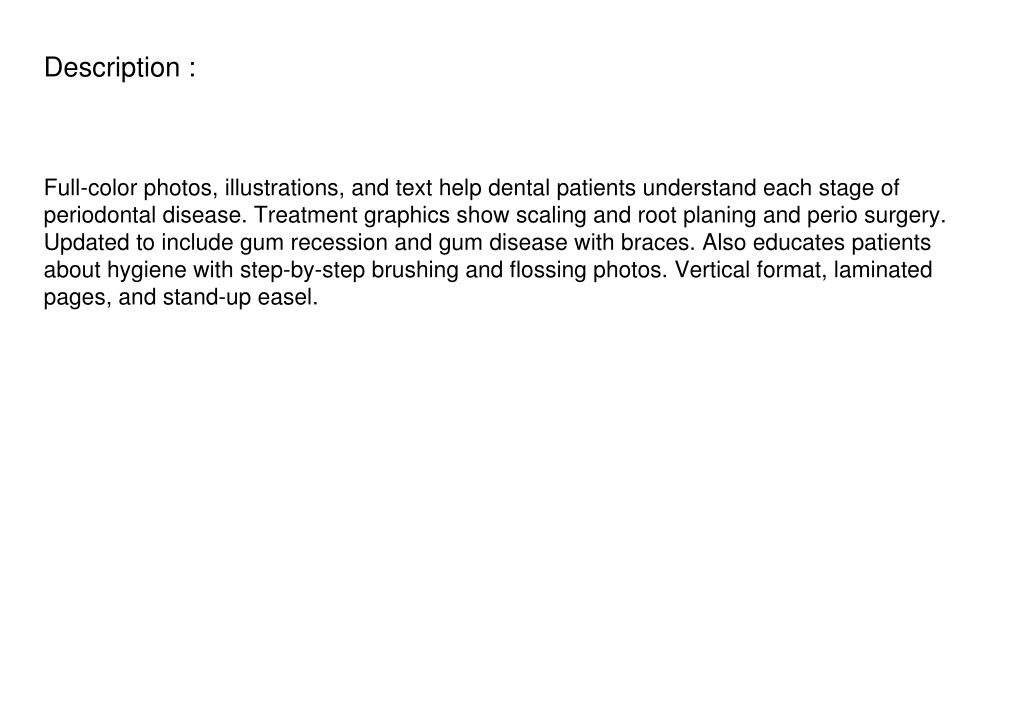Select the word 'periodontal' in the paragraph

pyautogui.click(x=100, y=216)
